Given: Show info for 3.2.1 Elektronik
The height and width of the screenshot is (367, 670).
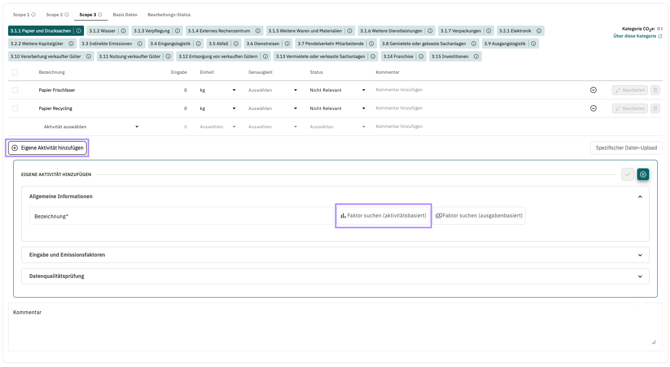Looking at the screenshot, I should (x=539, y=31).
